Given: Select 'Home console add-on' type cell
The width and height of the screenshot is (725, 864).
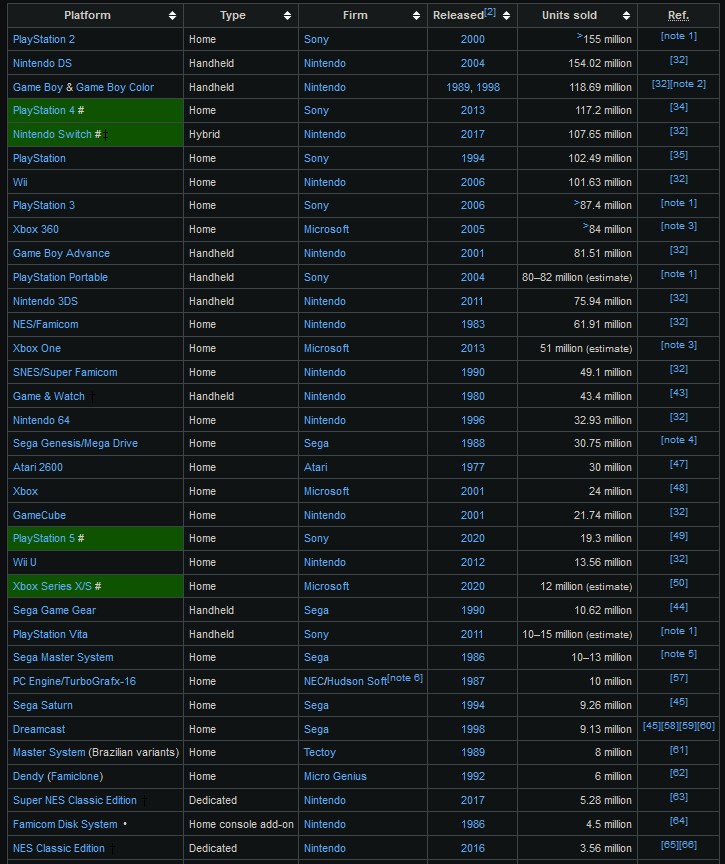Looking at the screenshot, I should point(241,824).
